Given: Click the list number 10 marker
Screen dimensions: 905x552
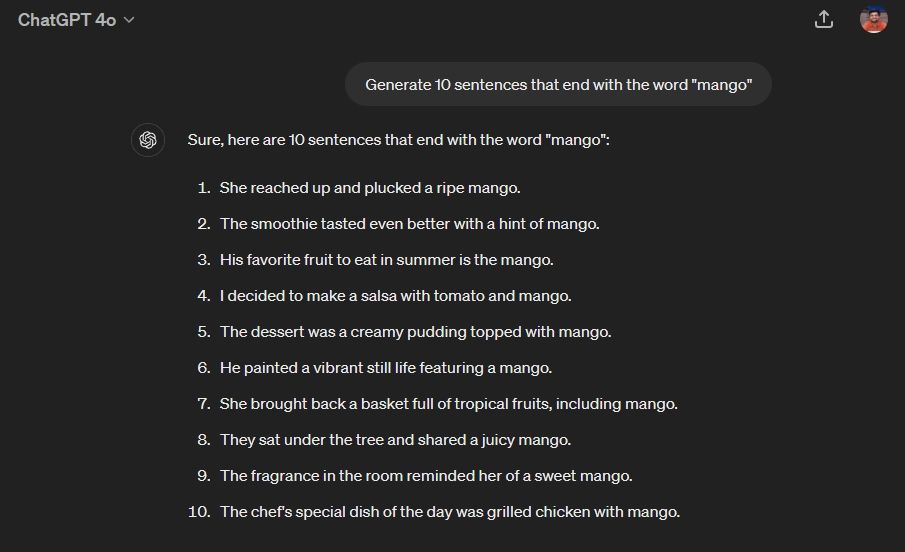Looking at the screenshot, I should [x=199, y=512].
